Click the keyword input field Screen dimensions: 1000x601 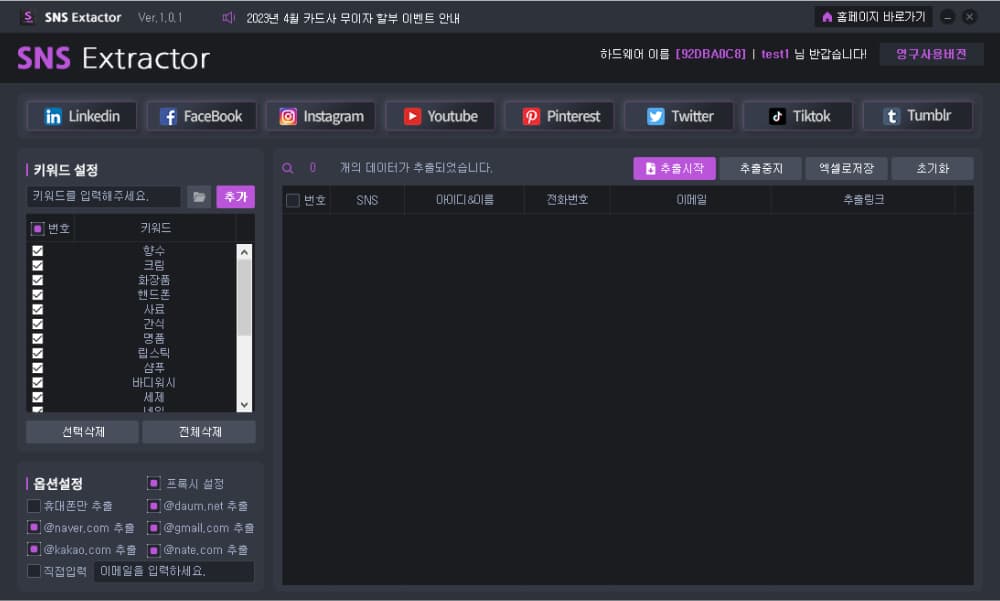104,197
